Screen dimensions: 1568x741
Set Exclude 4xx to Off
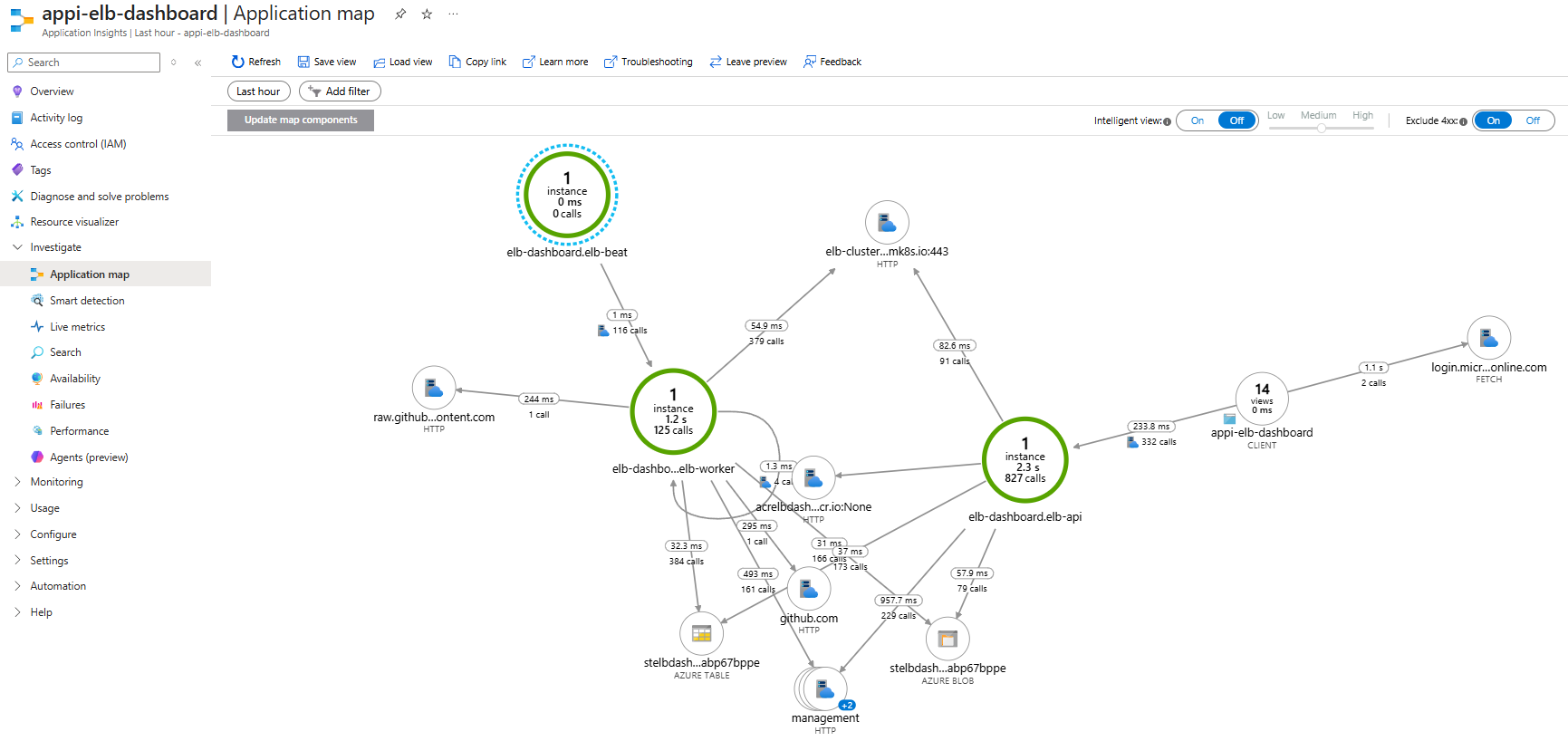coord(1533,120)
